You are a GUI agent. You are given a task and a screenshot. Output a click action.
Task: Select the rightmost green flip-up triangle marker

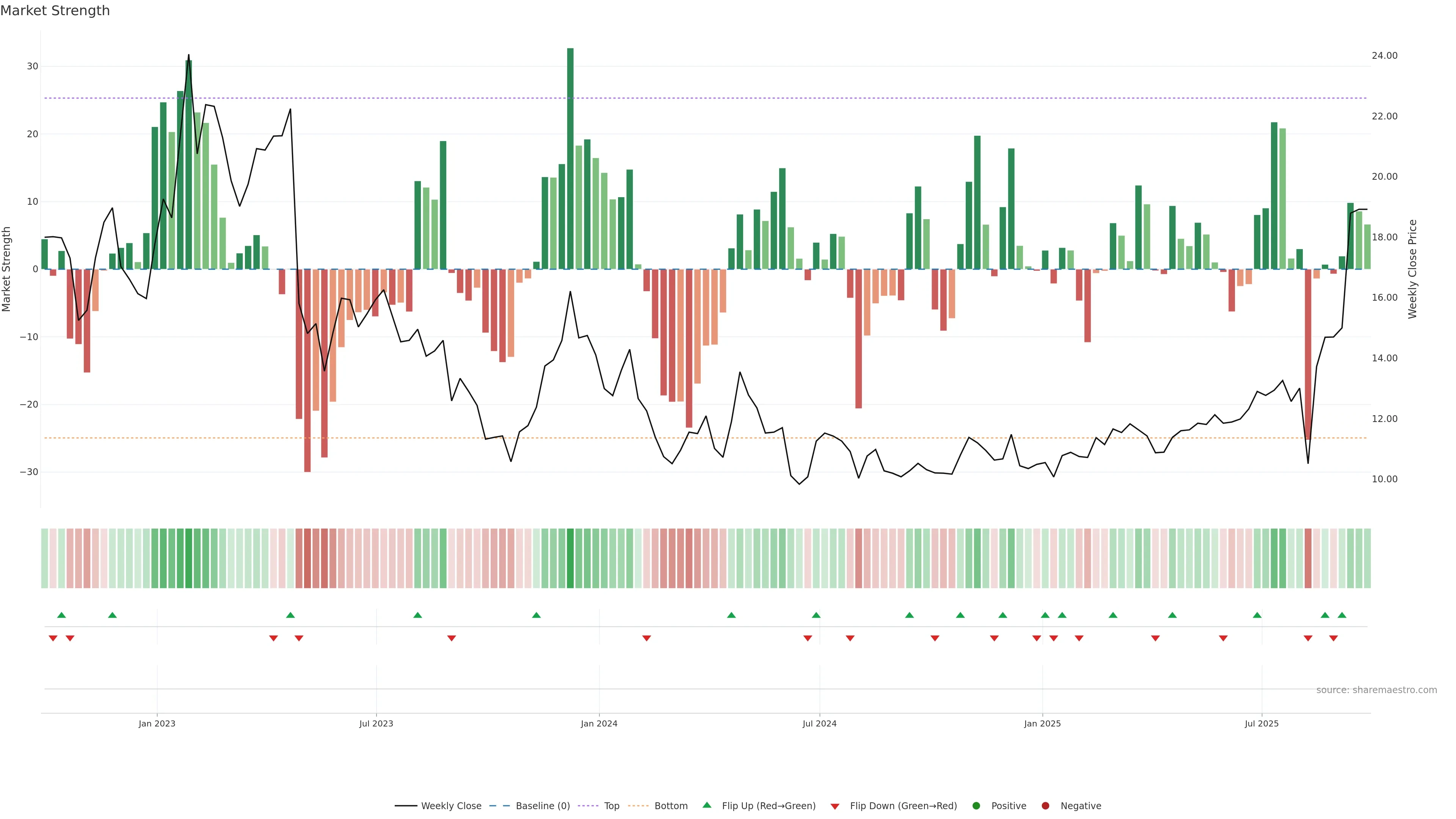1342,615
